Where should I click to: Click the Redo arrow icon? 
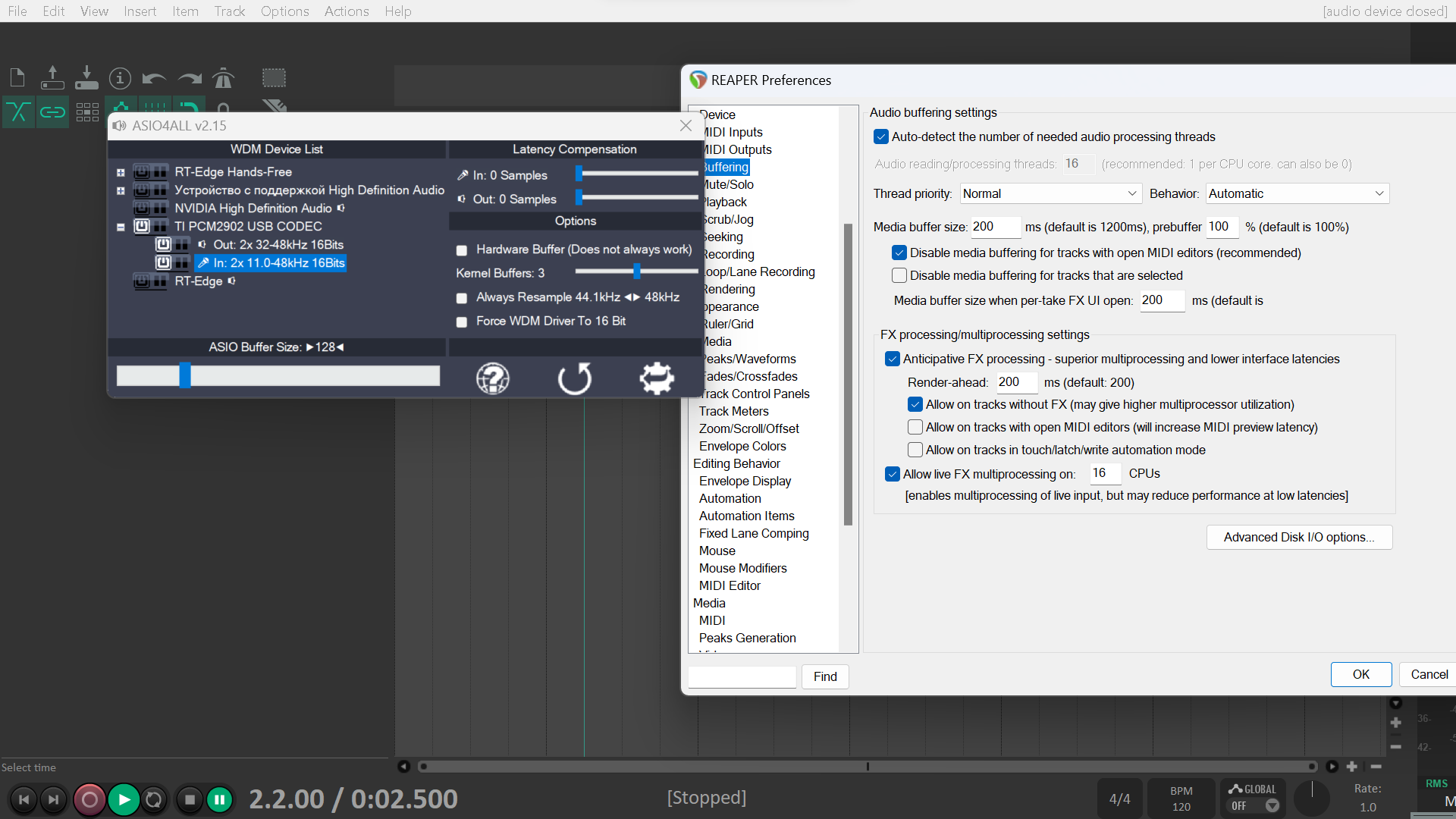[190, 78]
